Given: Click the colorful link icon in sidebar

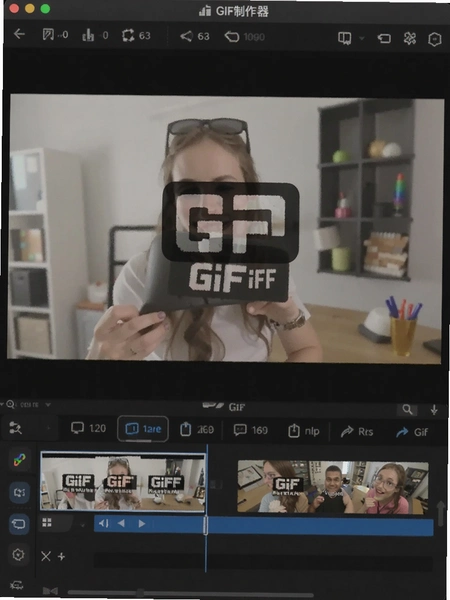Looking at the screenshot, I should pyautogui.click(x=19, y=460).
